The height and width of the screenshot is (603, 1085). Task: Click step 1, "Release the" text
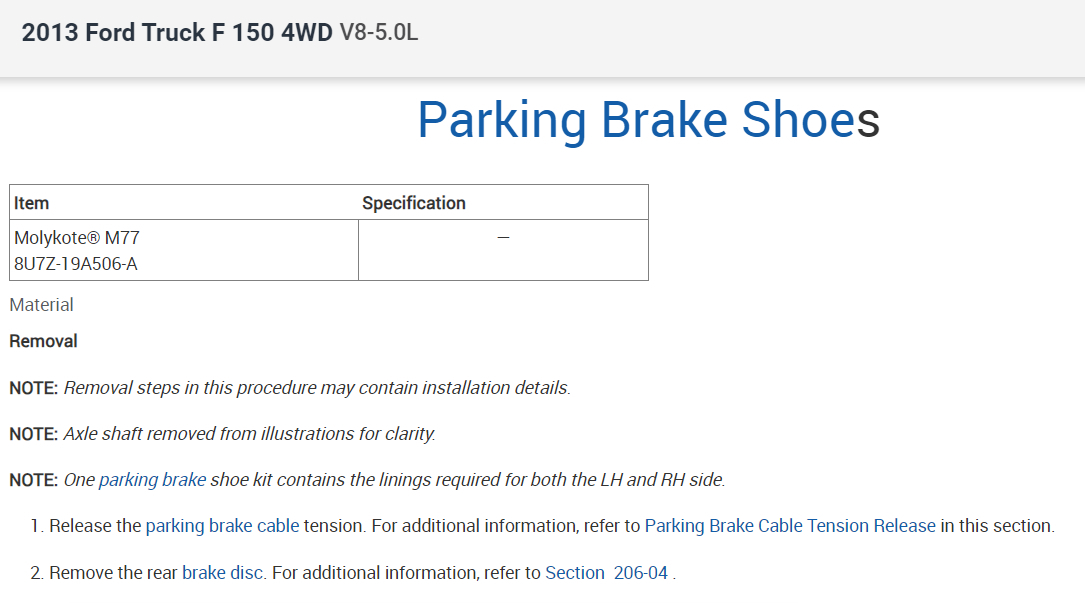coord(96,526)
